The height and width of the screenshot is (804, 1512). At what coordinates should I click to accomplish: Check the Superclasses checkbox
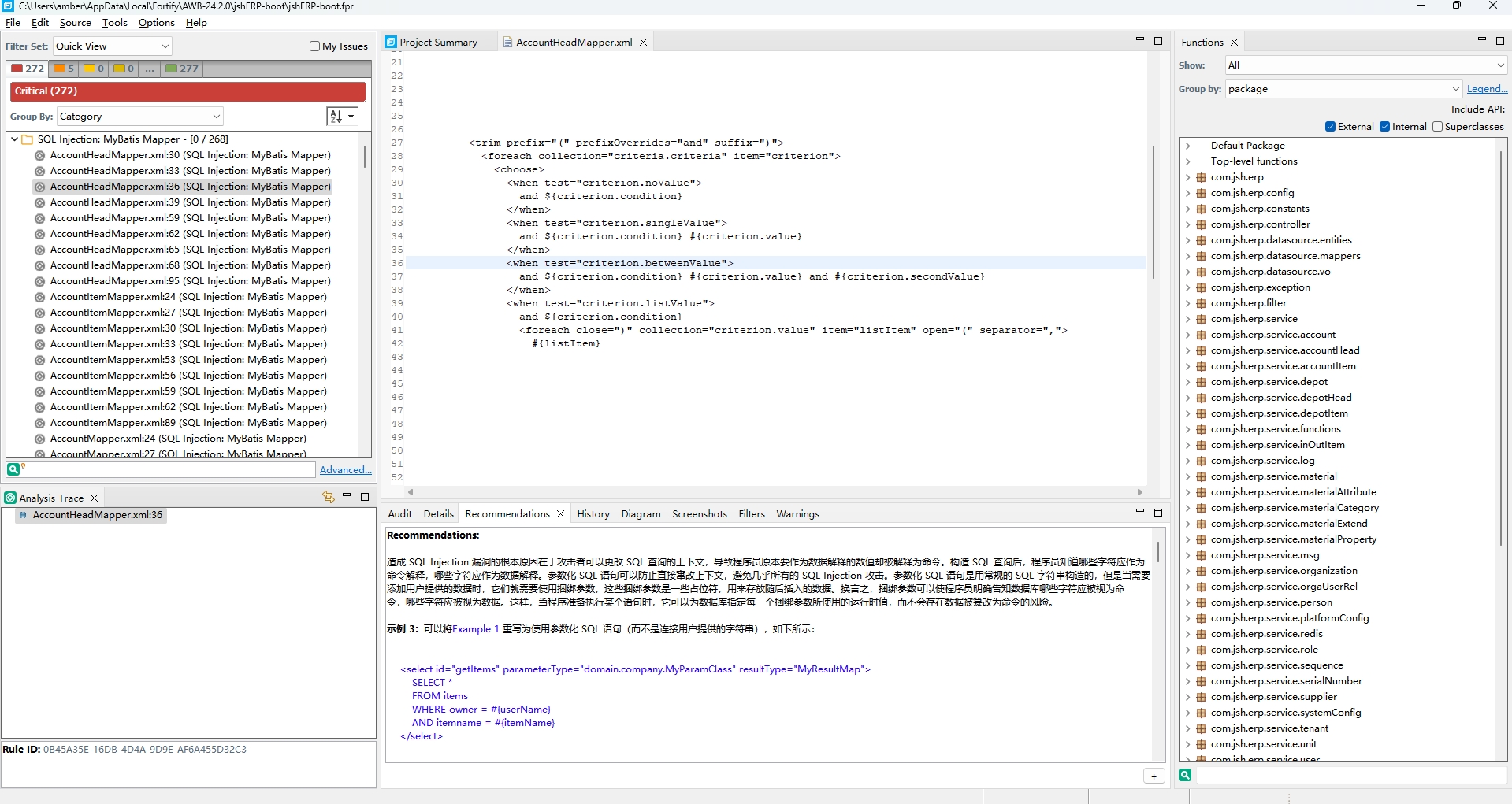tap(1437, 127)
